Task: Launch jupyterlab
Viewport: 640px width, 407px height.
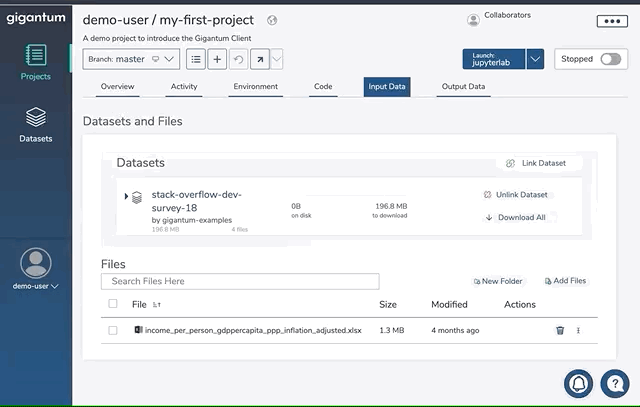Action: coord(494,59)
